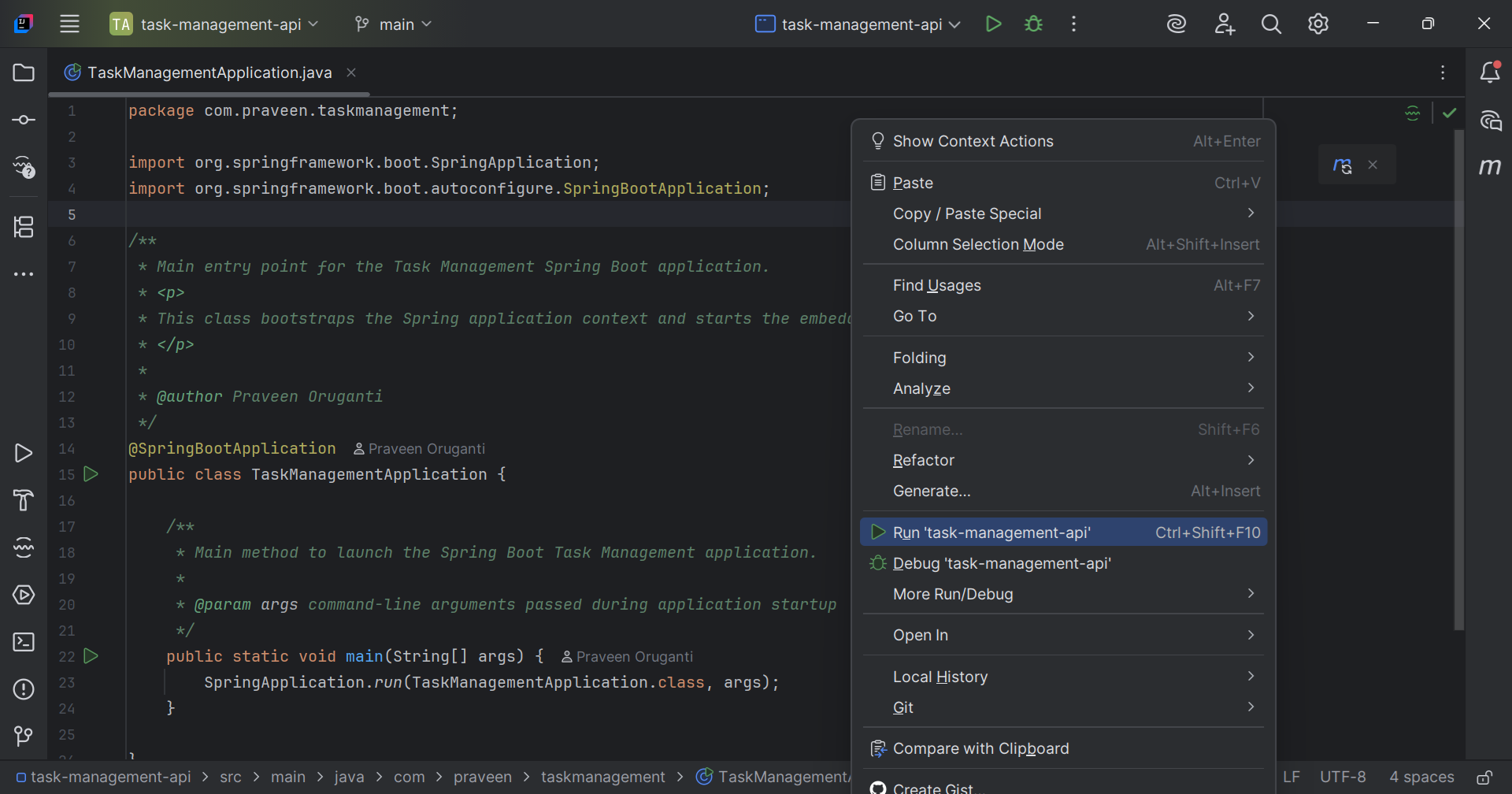
Task: Run task-management-api from top toolbar
Action: tap(993, 24)
